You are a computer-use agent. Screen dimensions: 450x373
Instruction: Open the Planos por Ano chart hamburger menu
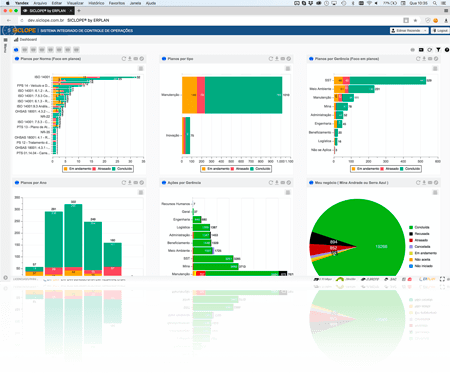pos(141,193)
